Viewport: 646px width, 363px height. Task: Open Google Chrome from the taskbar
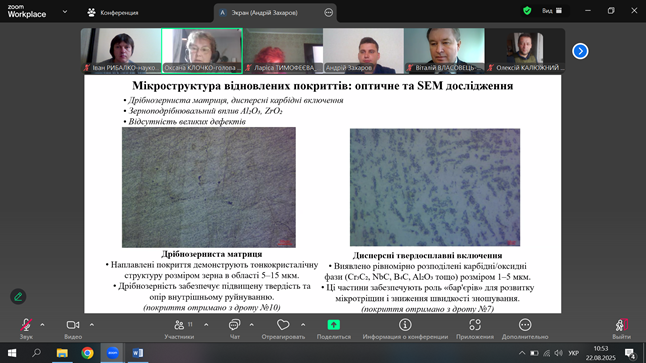87,353
